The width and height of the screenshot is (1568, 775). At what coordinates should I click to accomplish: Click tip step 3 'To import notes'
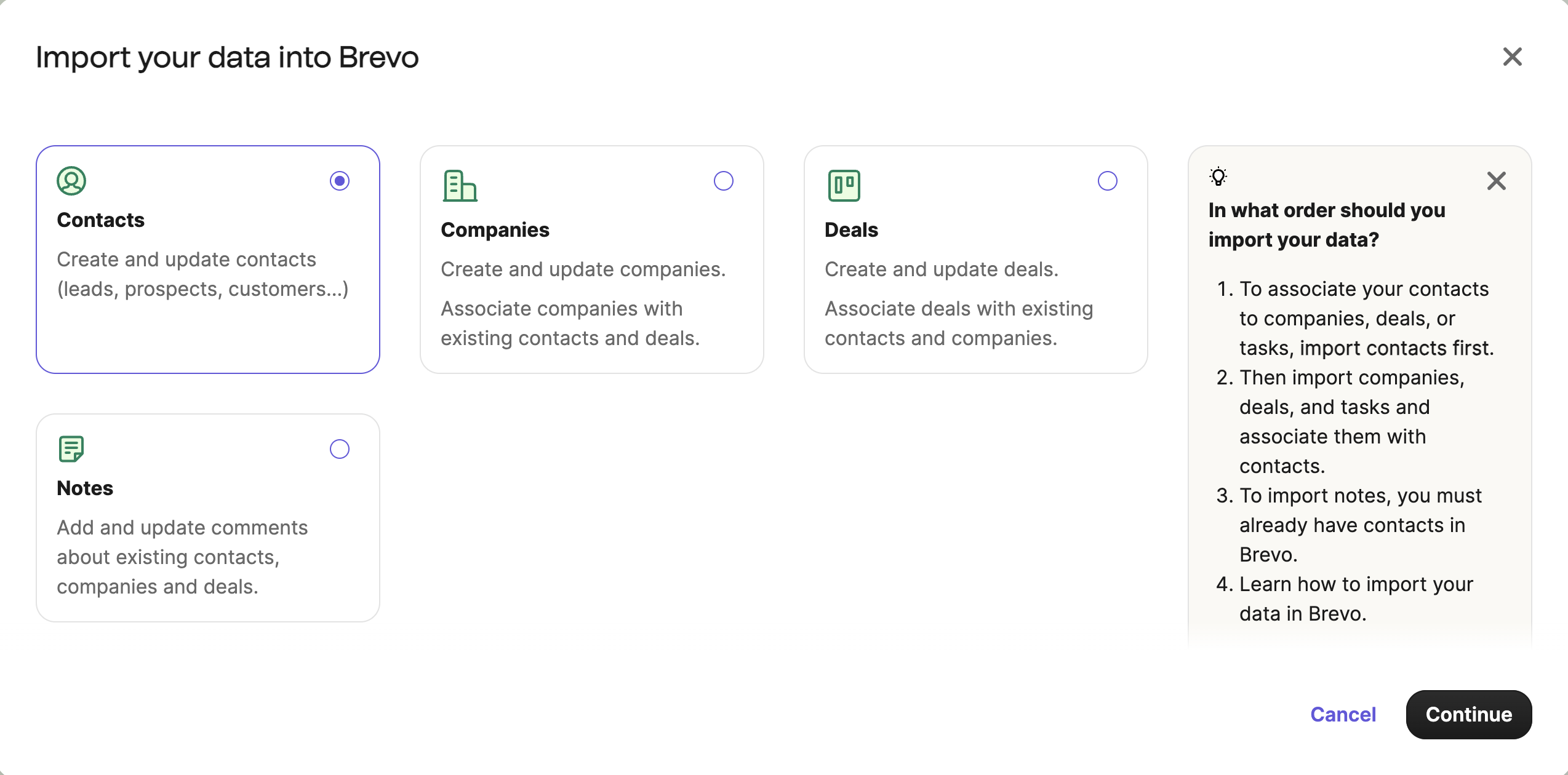pyautogui.click(x=1360, y=525)
